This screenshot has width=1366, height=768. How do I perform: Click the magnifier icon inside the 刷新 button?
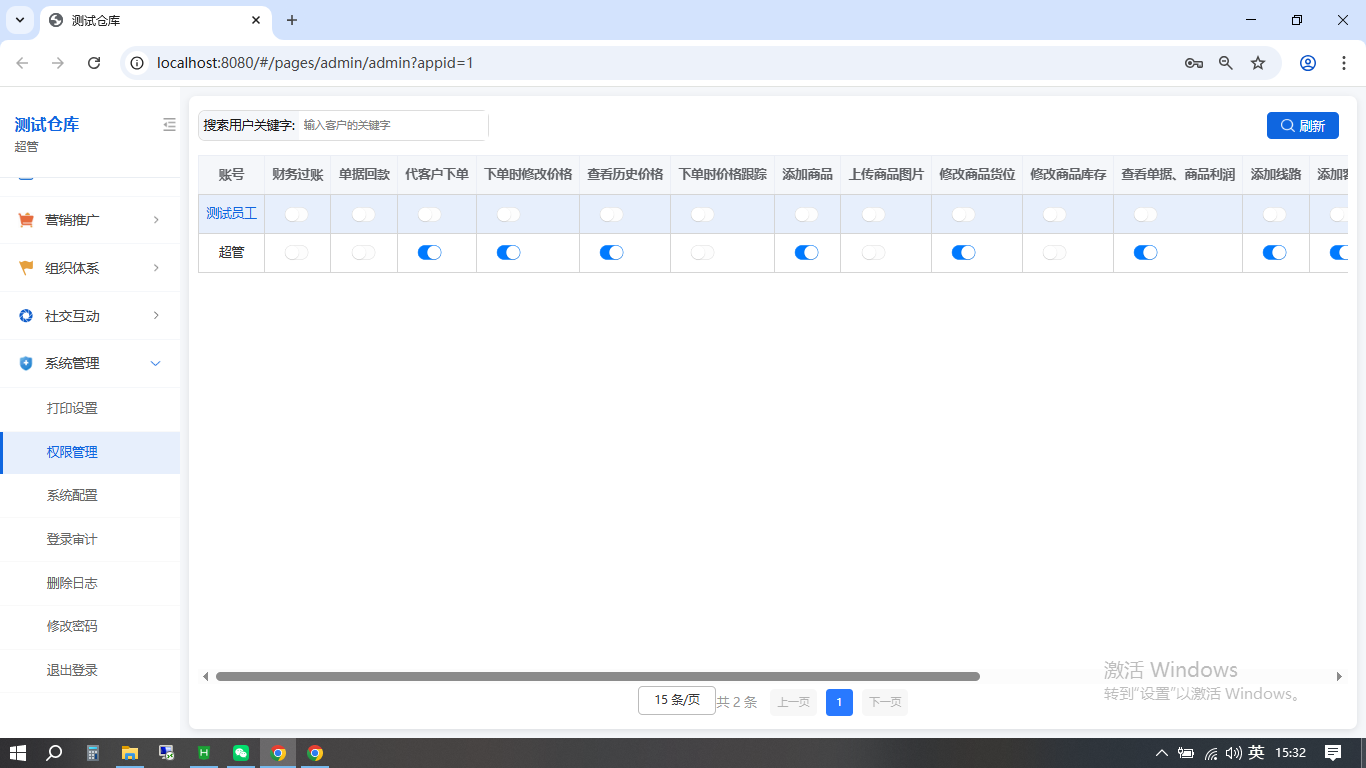[1288, 125]
